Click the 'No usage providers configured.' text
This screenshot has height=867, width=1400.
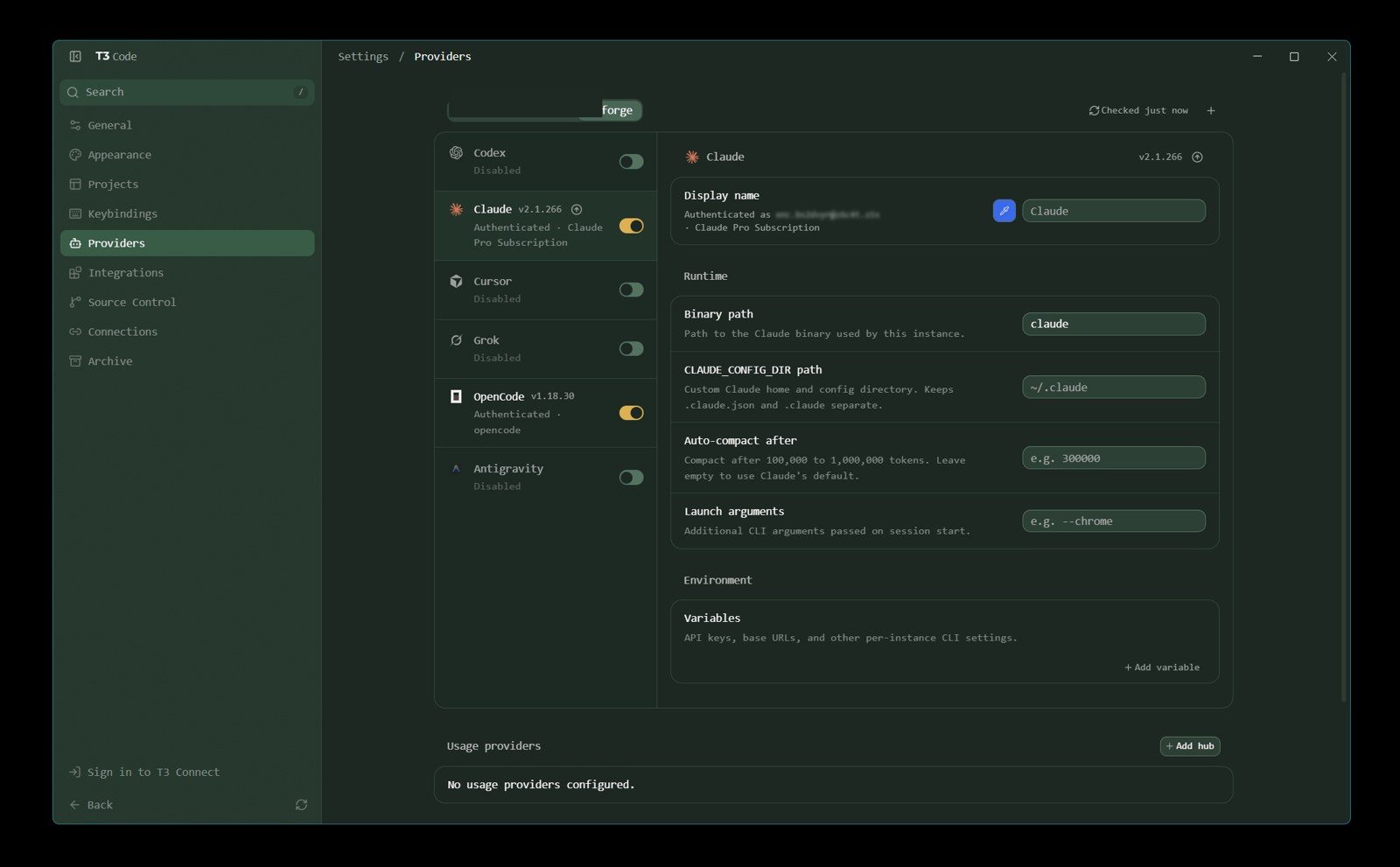click(541, 785)
